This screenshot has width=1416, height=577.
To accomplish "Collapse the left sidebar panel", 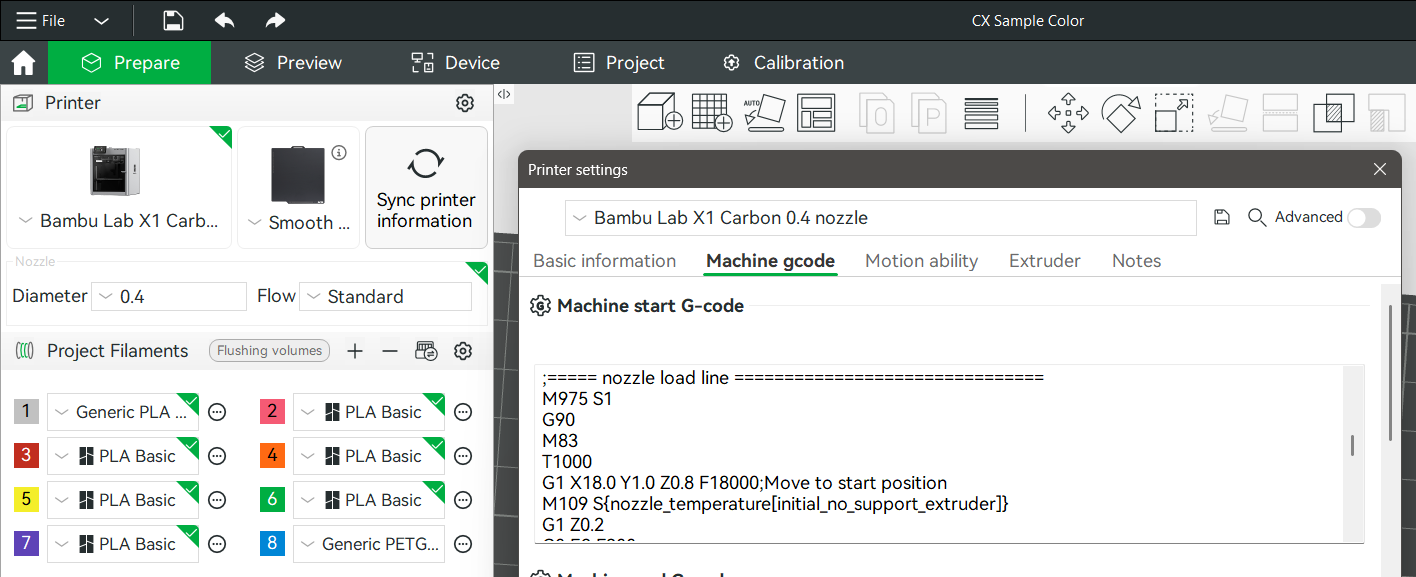I will (504, 94).
